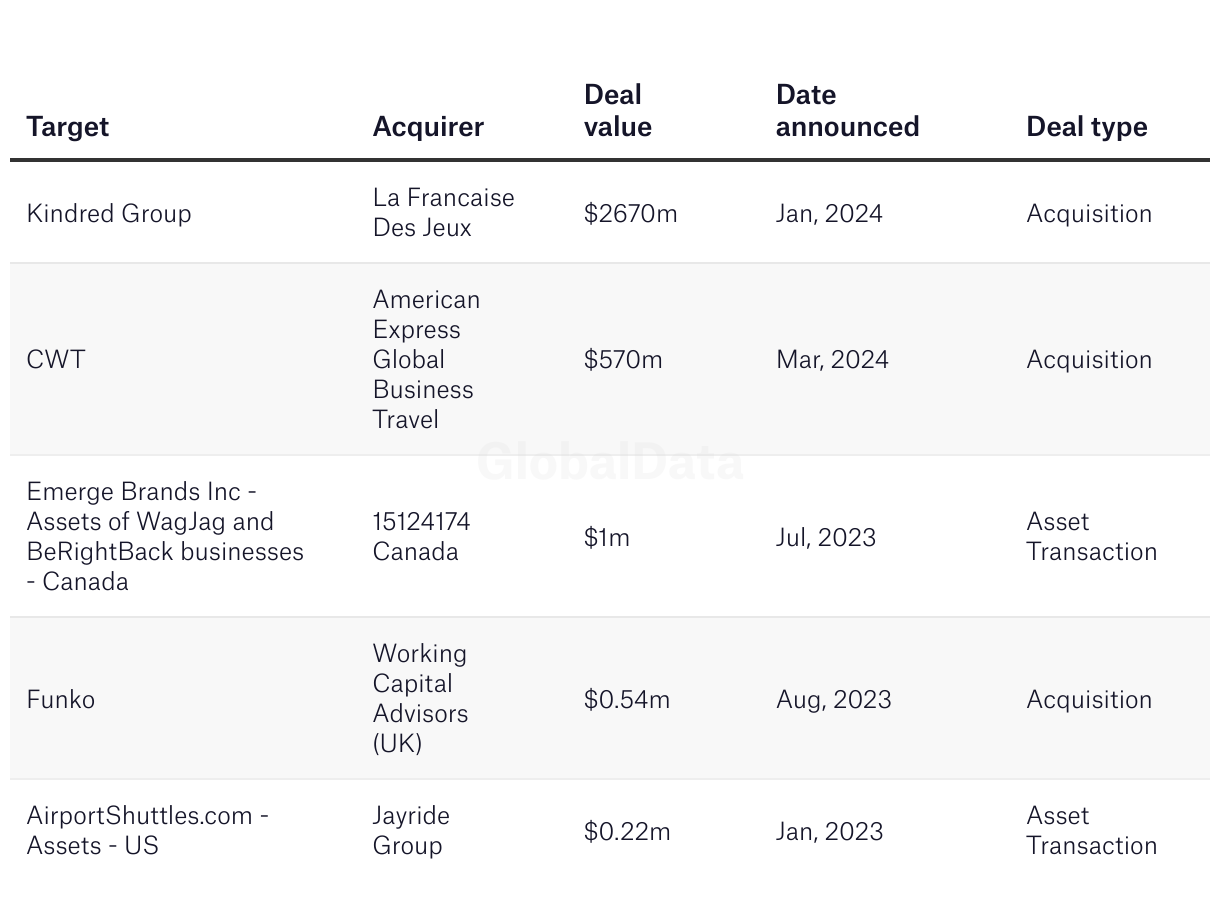Click the Target column header
The image size is (1220, 922).
click(x=68, y=127)
